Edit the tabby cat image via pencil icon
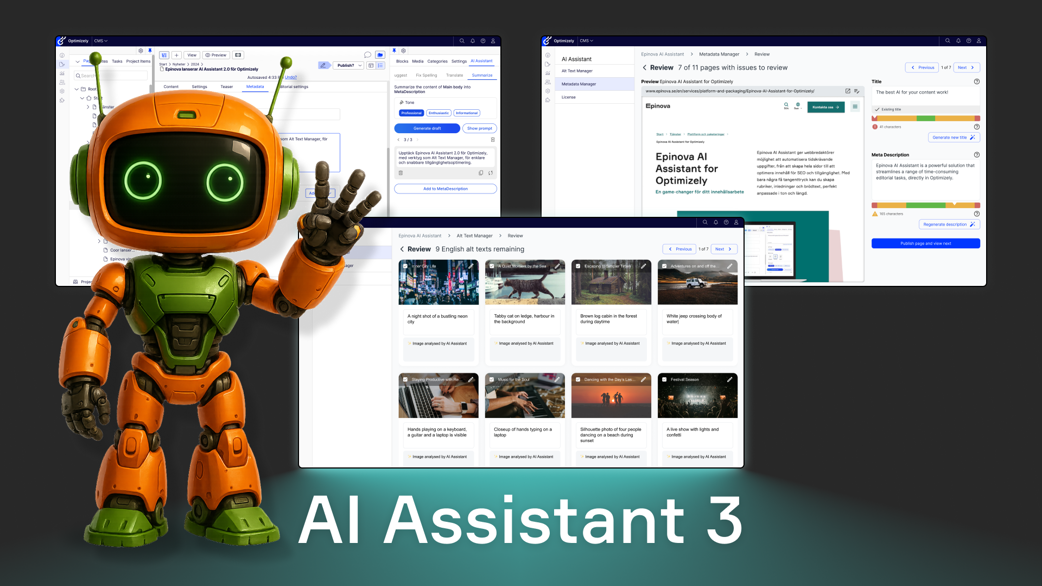The width and height of the screenshot is (1042, 586). (x=557, y=266)
